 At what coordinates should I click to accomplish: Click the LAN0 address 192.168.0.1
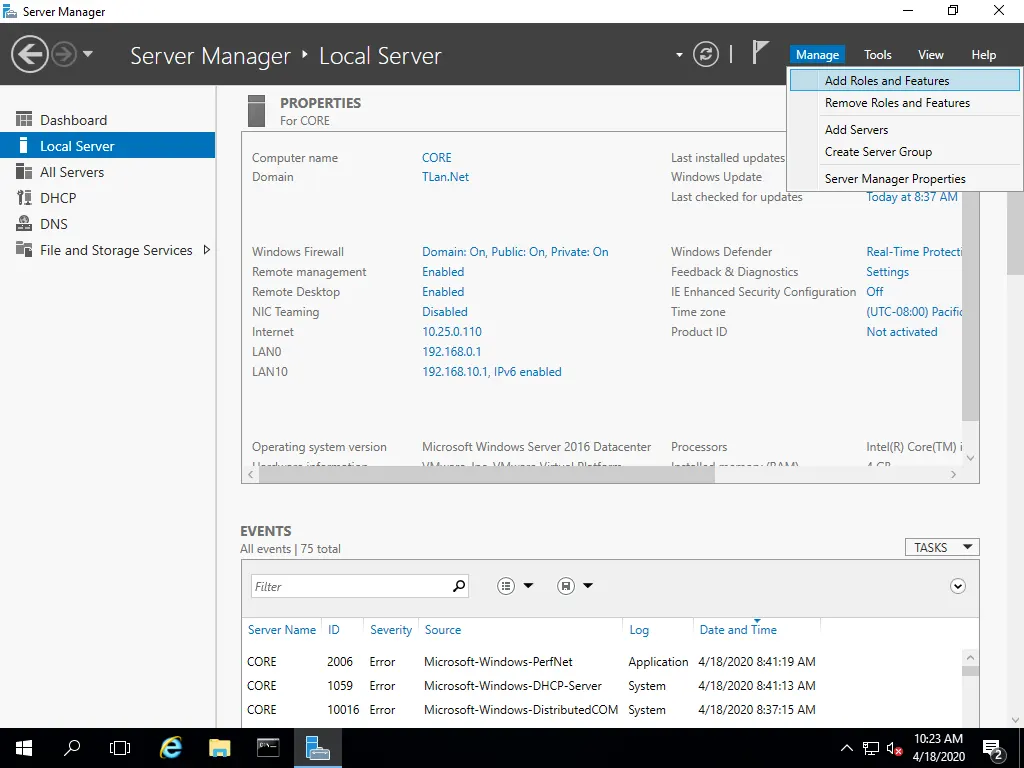(451, 351)
